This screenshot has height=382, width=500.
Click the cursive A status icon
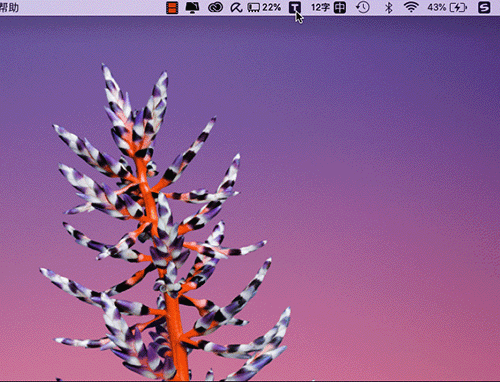click(236, 8)
